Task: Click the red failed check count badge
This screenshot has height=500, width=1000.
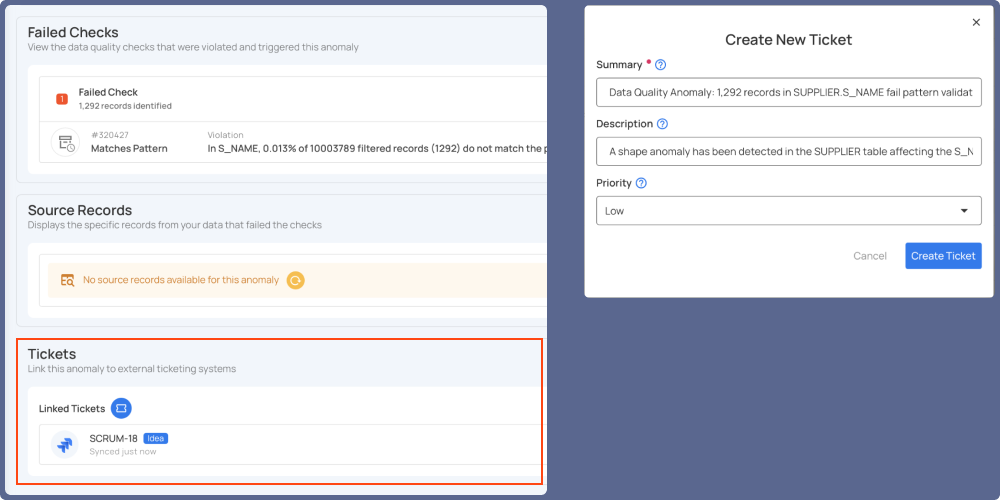Action: 62,98
